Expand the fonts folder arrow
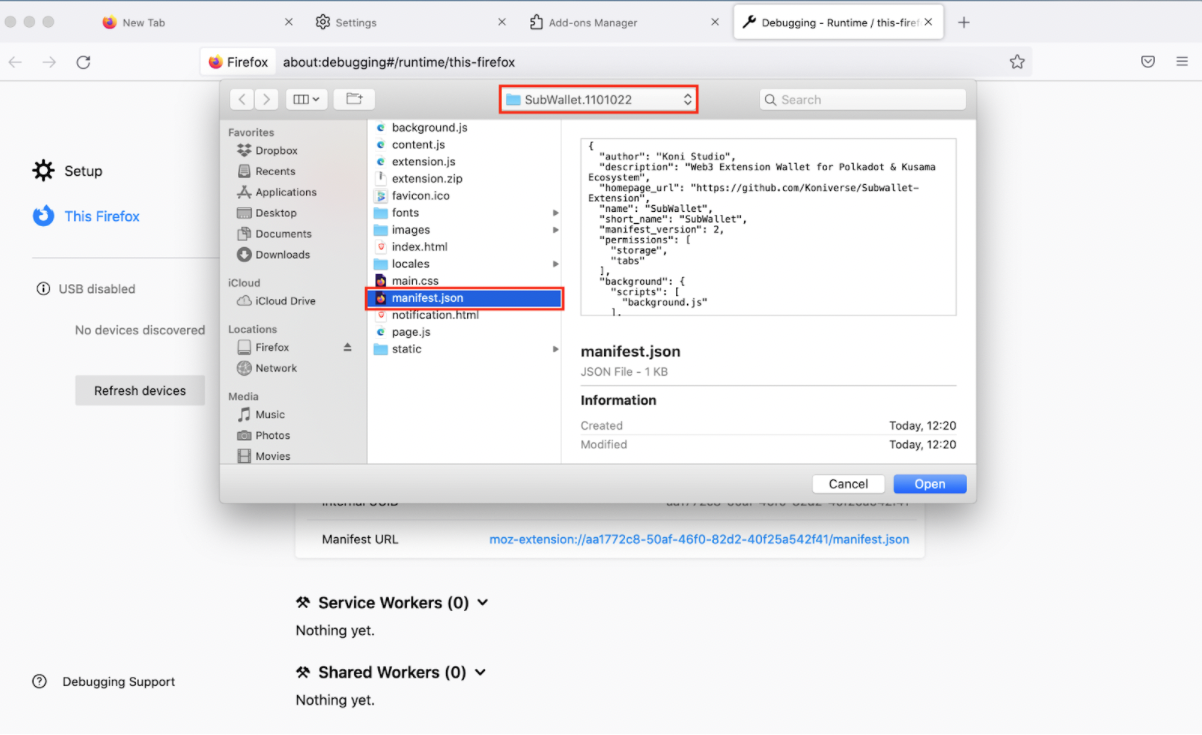The height and width of the screenshot is (735, 1202). coord(556,213)
